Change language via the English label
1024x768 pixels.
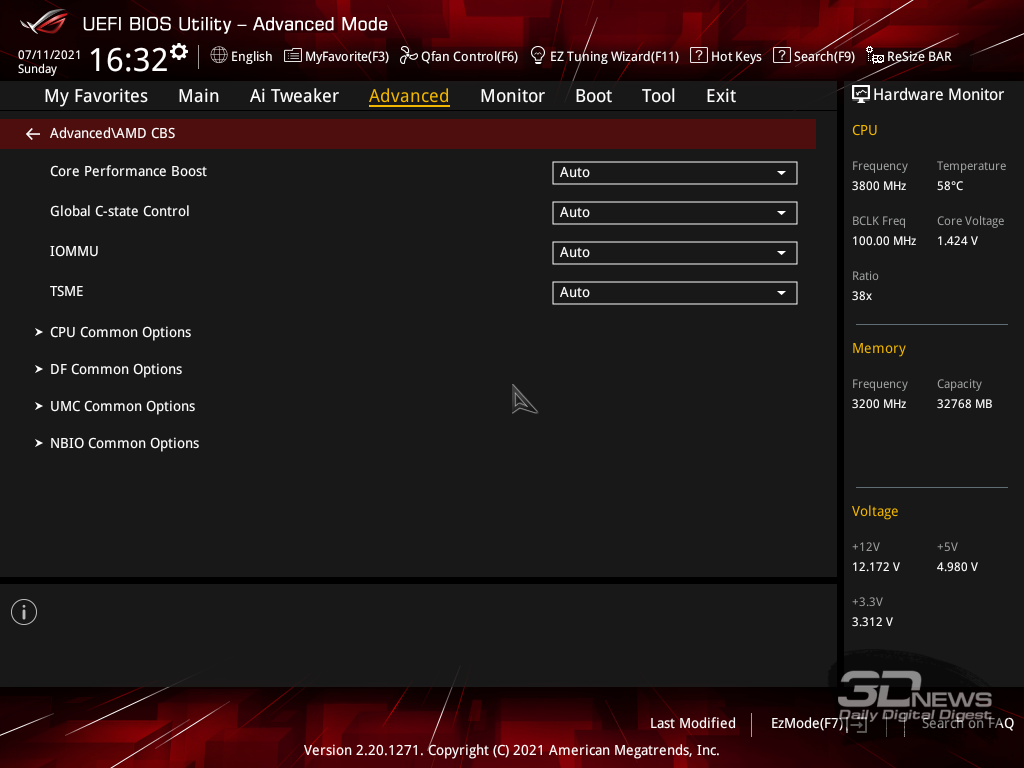[251, 57]
